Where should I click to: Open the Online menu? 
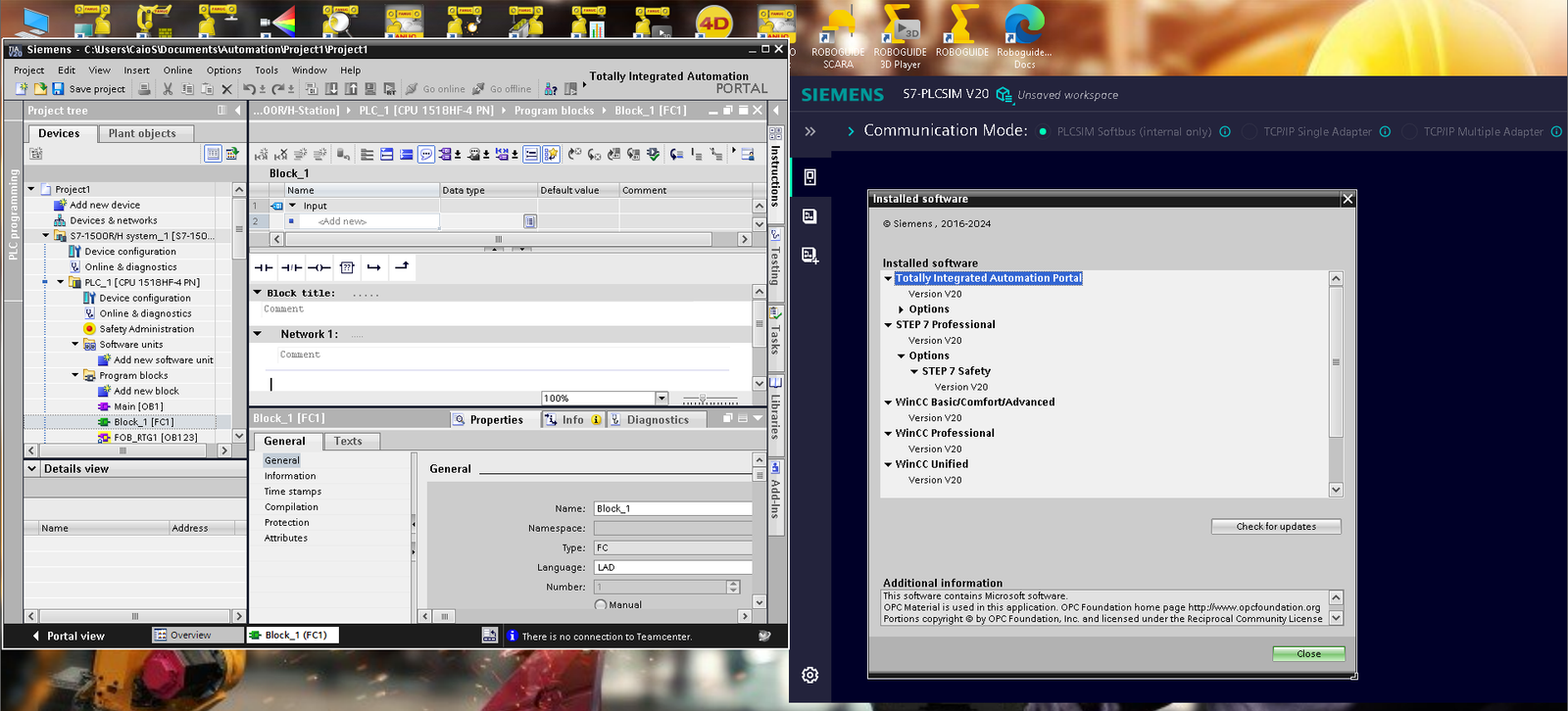coord(177,71)
